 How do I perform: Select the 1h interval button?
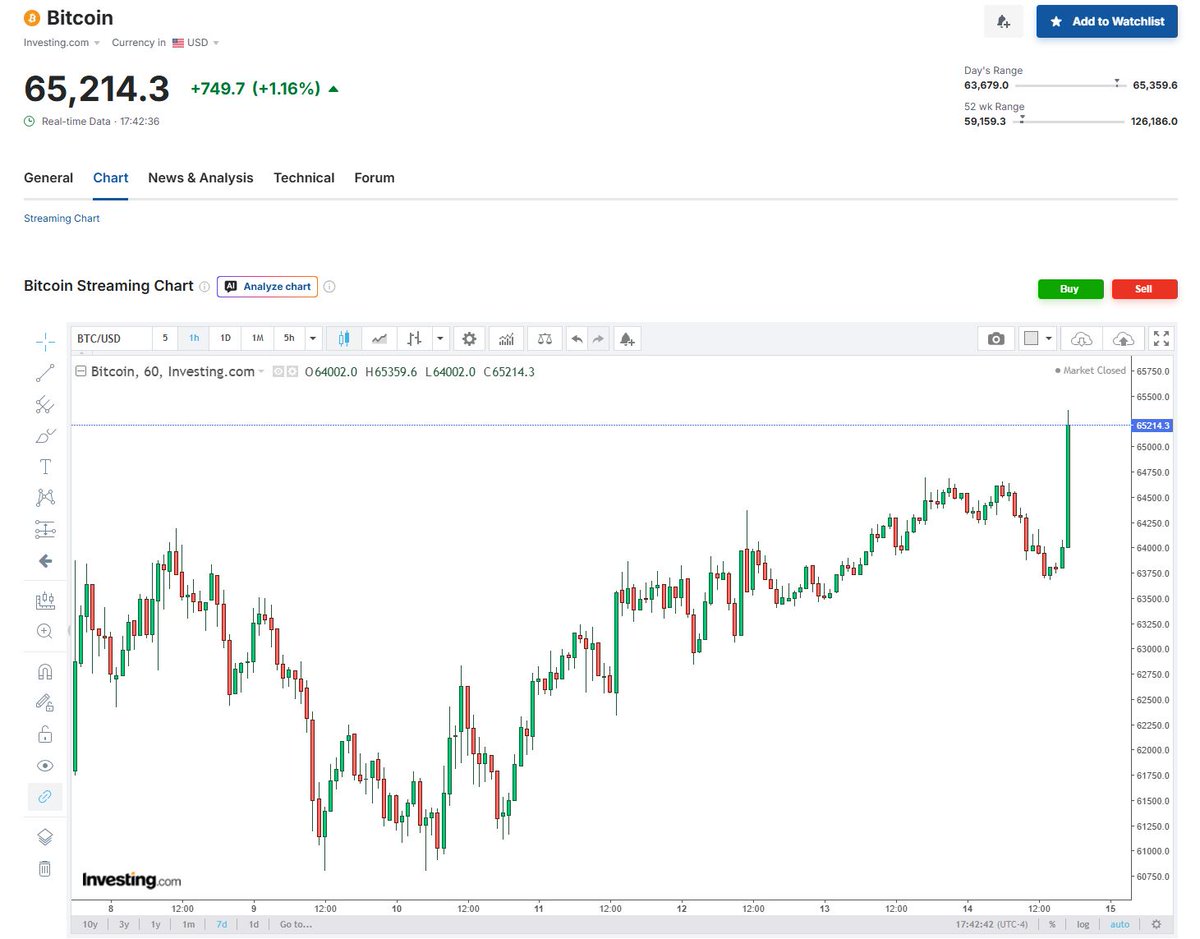[x=194, y=338]
